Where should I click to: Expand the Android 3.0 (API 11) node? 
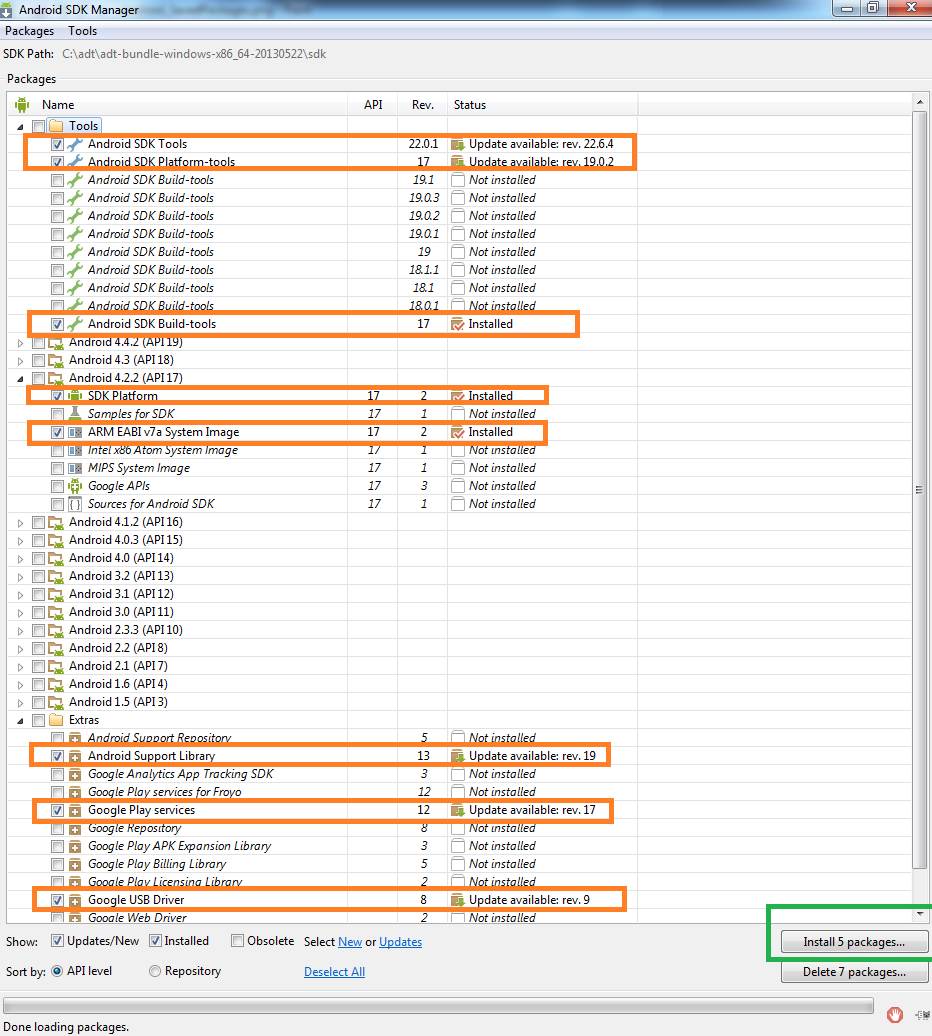coord(20,612)
